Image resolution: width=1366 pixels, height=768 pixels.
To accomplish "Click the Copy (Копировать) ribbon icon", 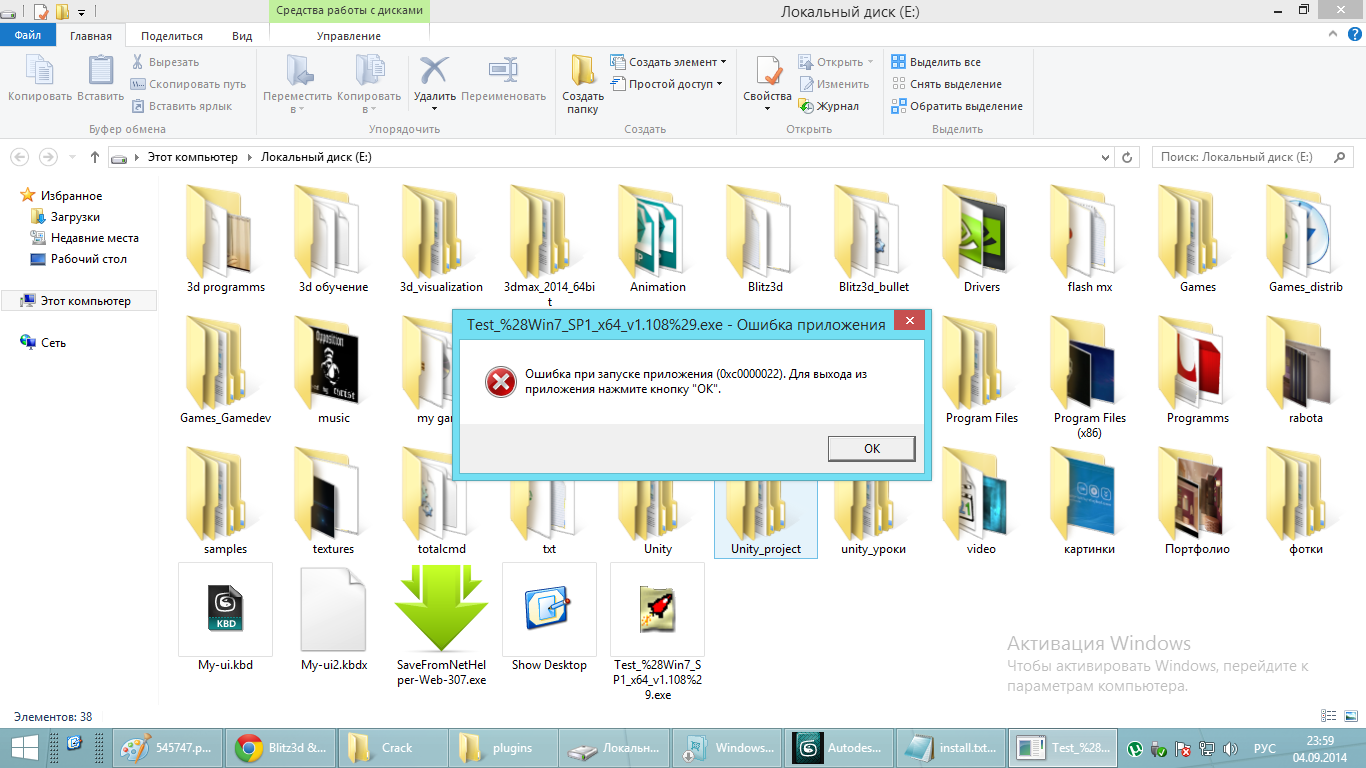I will pyautogui.click(x=40, y=73).
